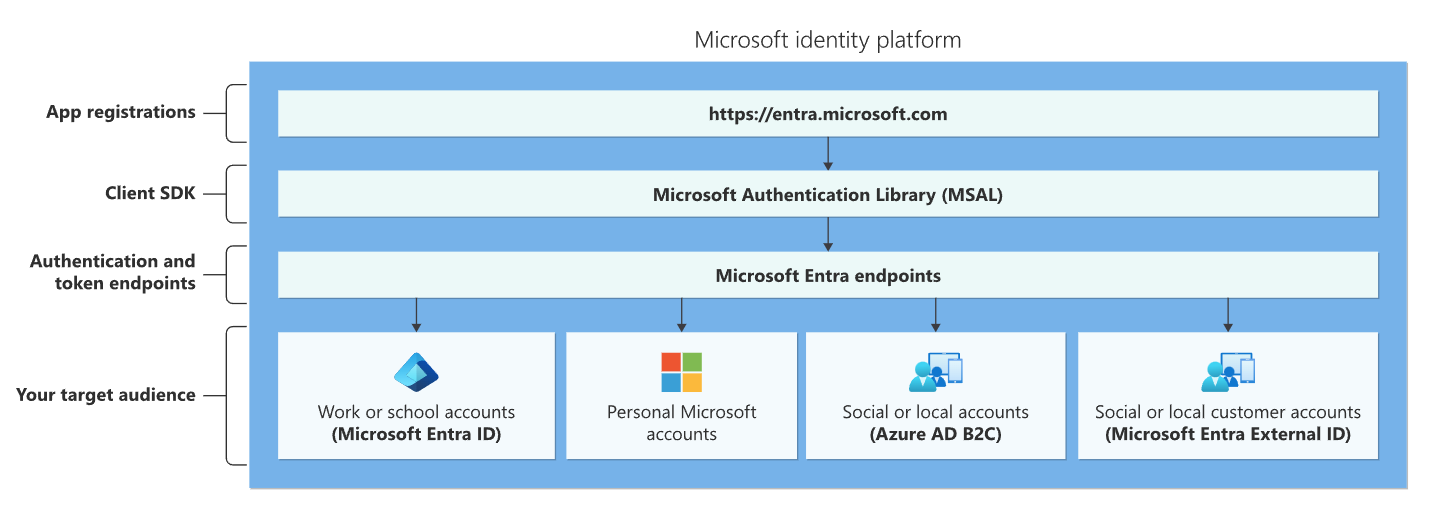Screen dimensions: 1455x525
Task: Click the App registrations label
Action: tap(121, 112)
